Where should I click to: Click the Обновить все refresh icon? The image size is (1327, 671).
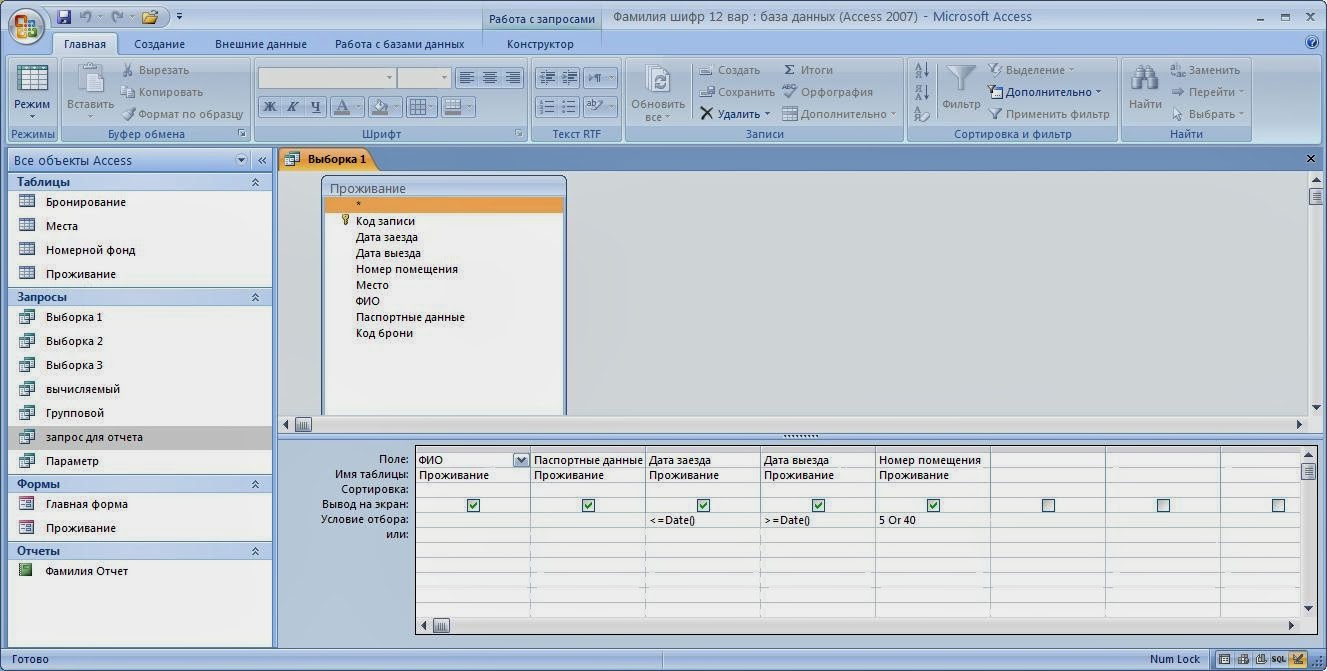pyautogui.click(x=658, y=80)
